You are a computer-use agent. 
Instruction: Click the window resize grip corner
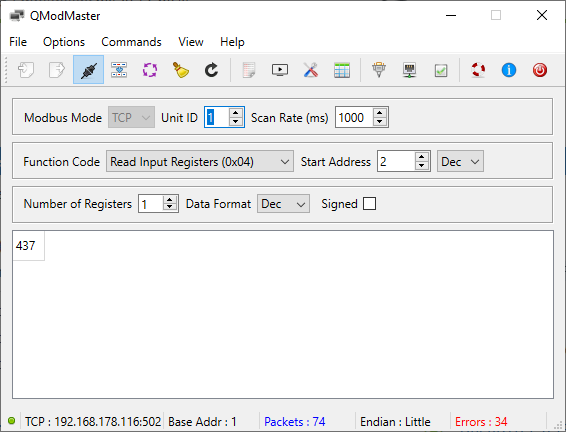click(559, 425)
